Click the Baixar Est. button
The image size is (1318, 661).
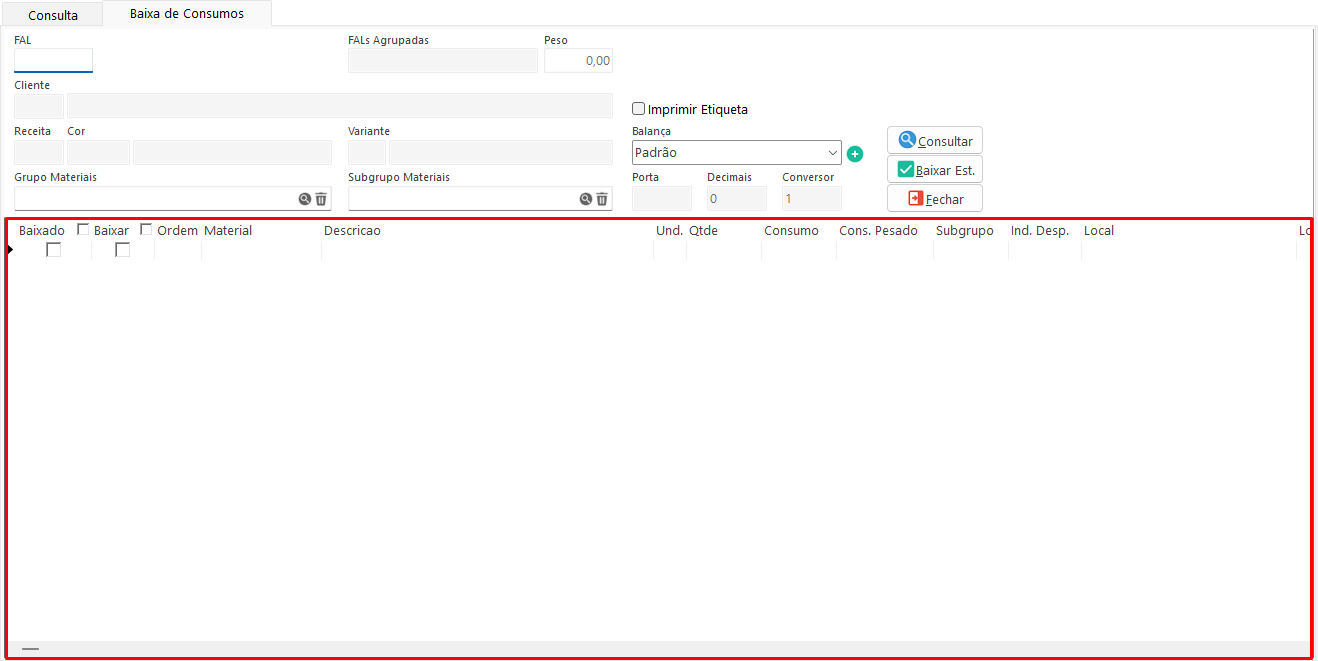point(935,170)
